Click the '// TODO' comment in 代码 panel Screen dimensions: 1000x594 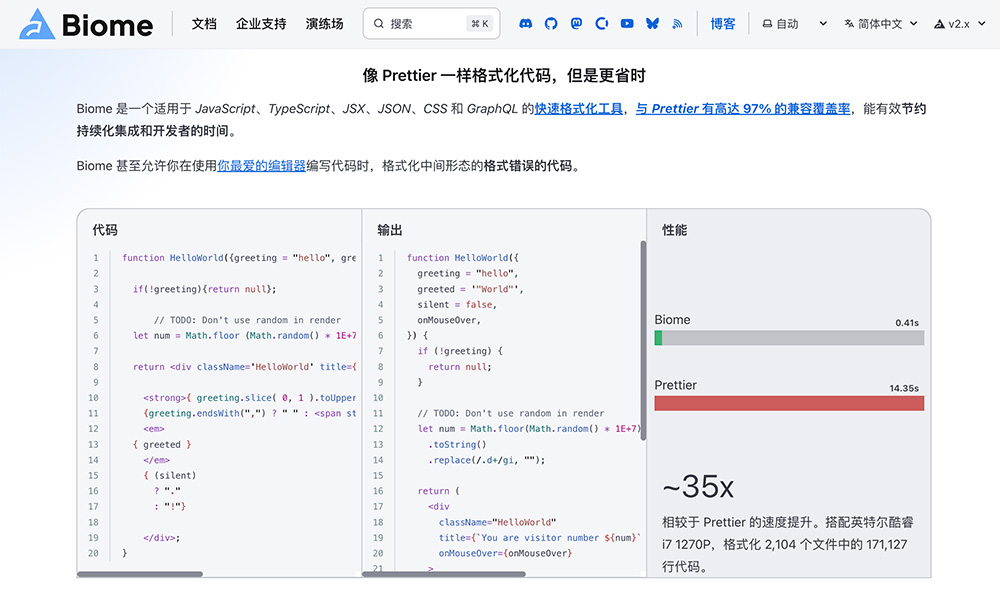pos(247,320)
